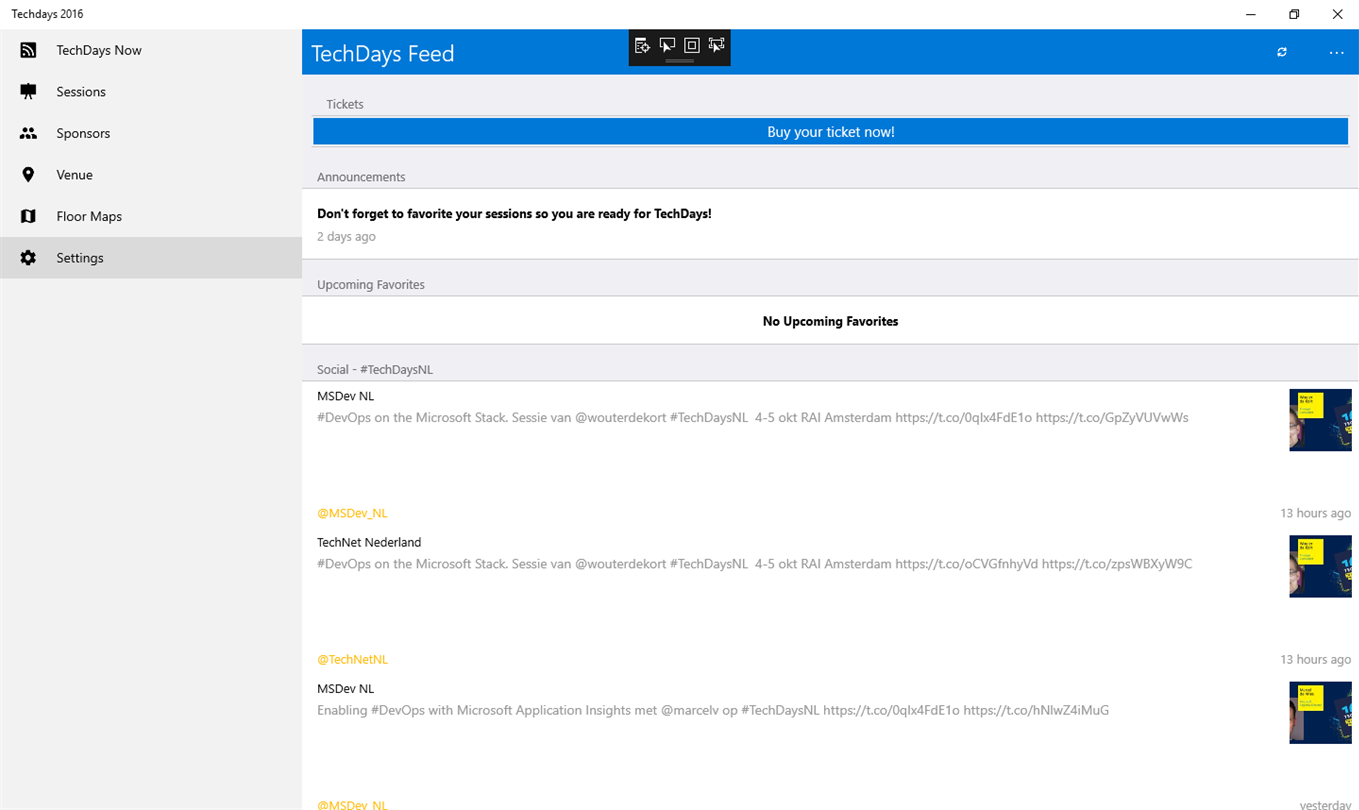Click the Sponsors people icon
The height and width of the screenshot is (810, 1359).
28,133
